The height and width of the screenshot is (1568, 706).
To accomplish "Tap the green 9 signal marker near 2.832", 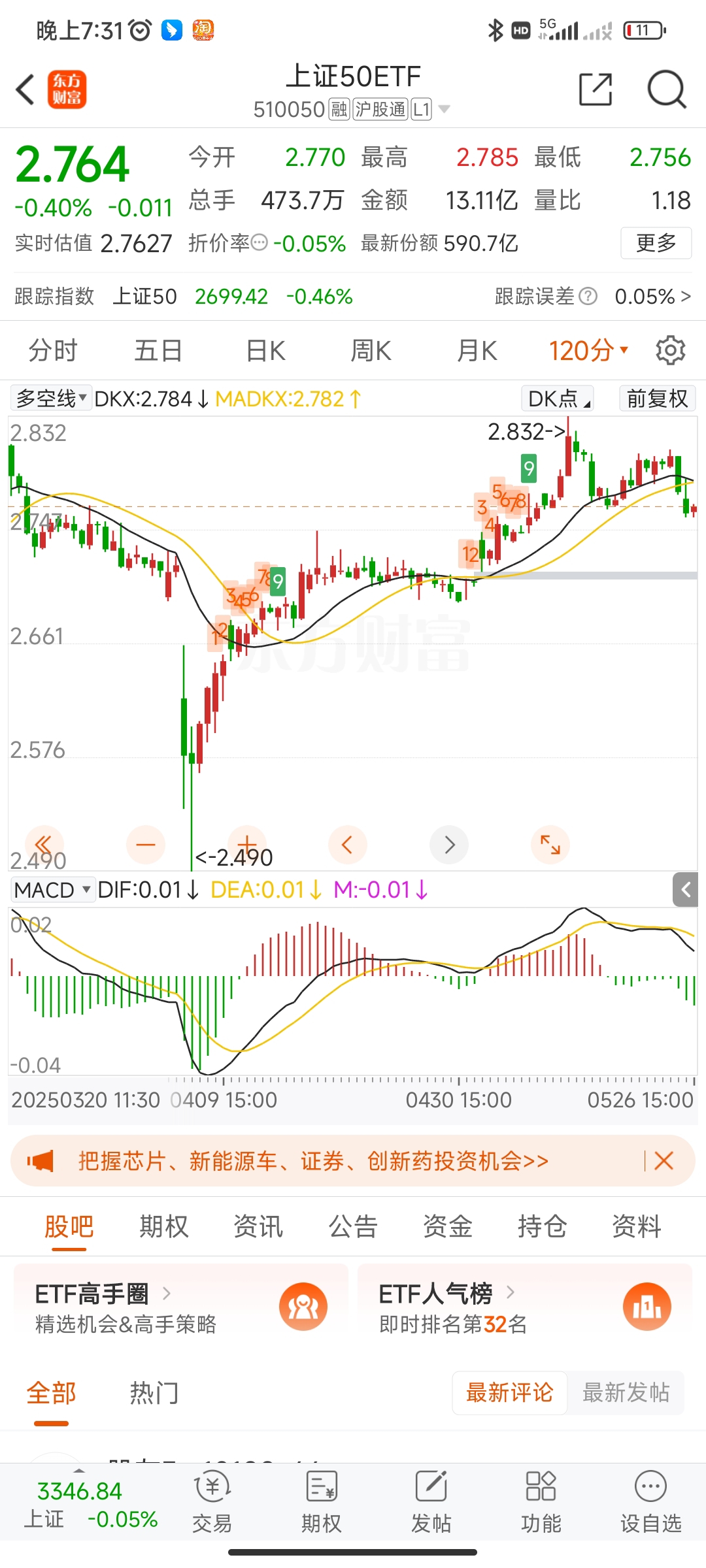I will tap(529, 468).
